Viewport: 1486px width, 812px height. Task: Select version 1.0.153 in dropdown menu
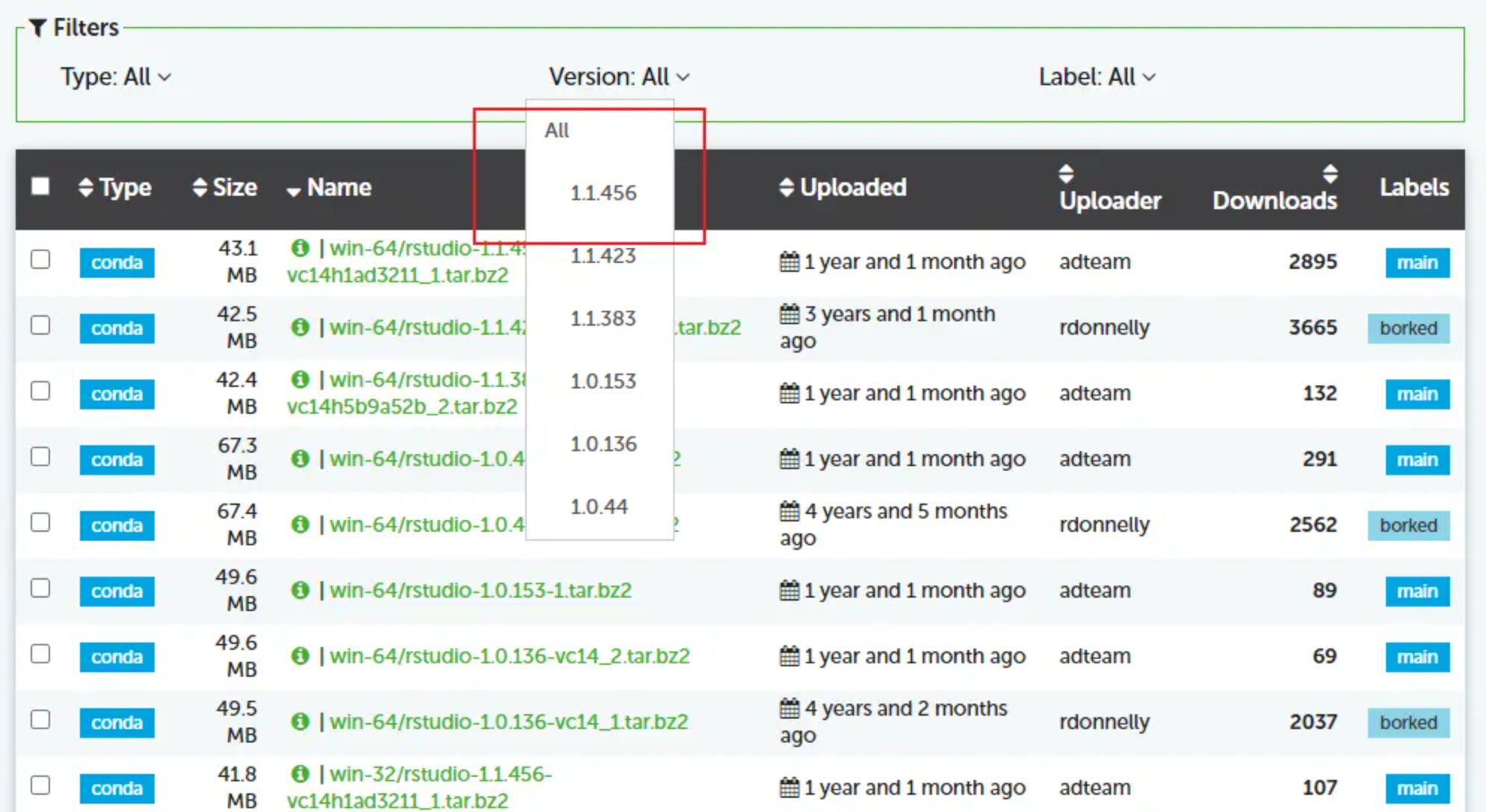(603, 382)
